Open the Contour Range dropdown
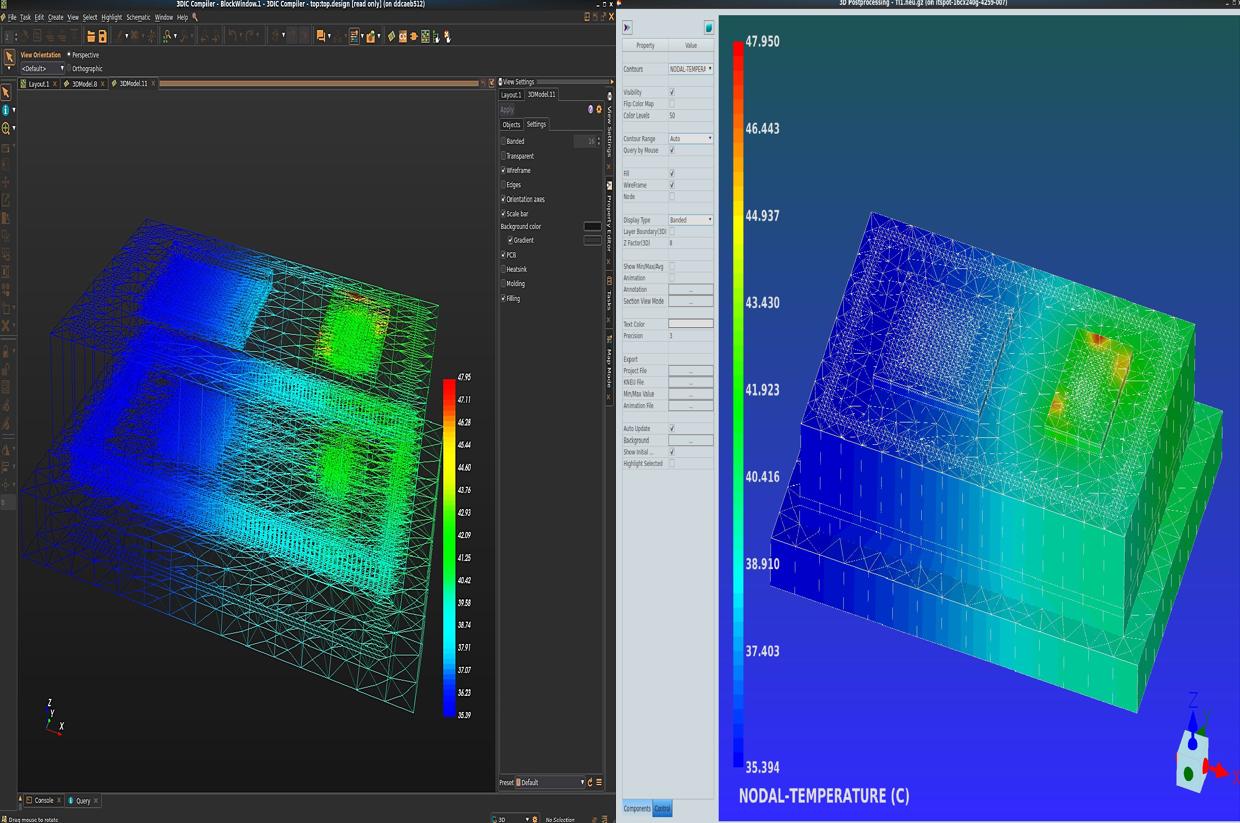This screenshot has width=1240, height=823. [x=690, y=139]
